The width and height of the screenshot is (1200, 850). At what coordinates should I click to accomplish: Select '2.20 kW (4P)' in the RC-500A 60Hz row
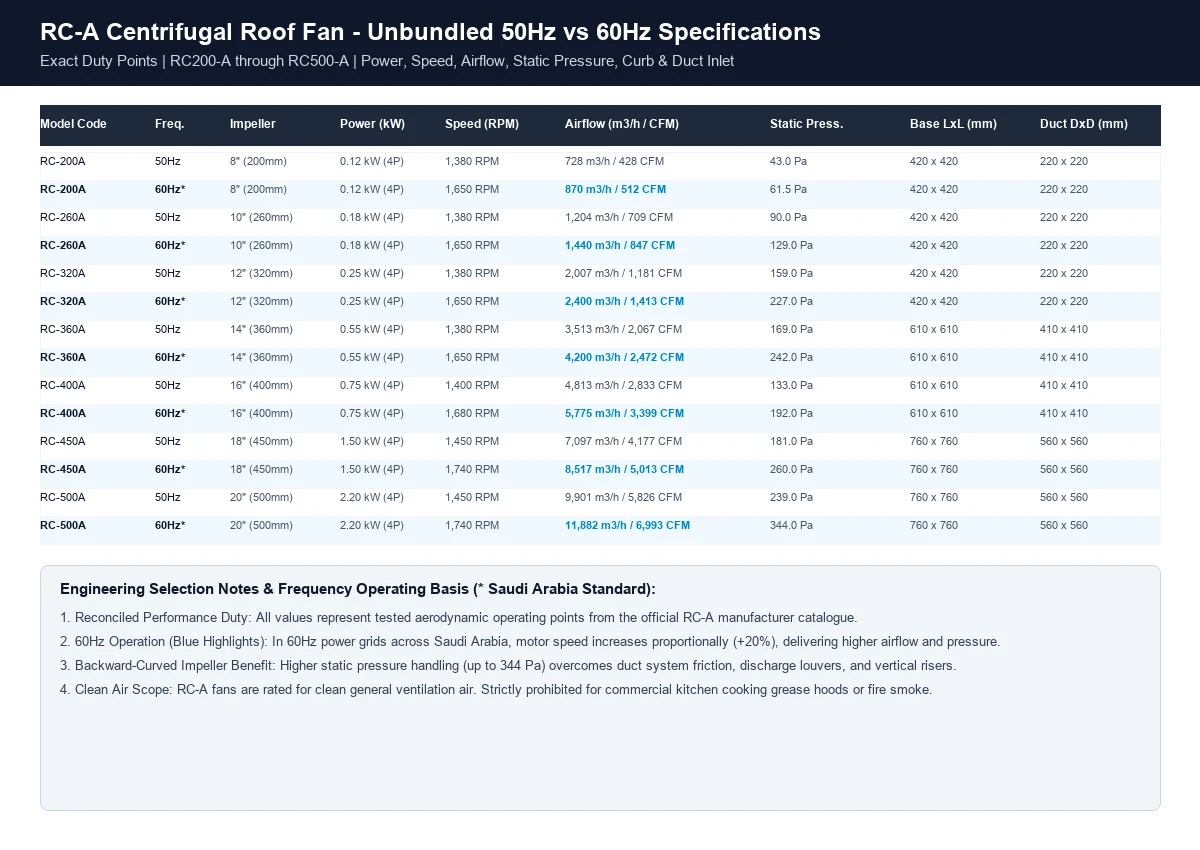[x=372, y=525]
